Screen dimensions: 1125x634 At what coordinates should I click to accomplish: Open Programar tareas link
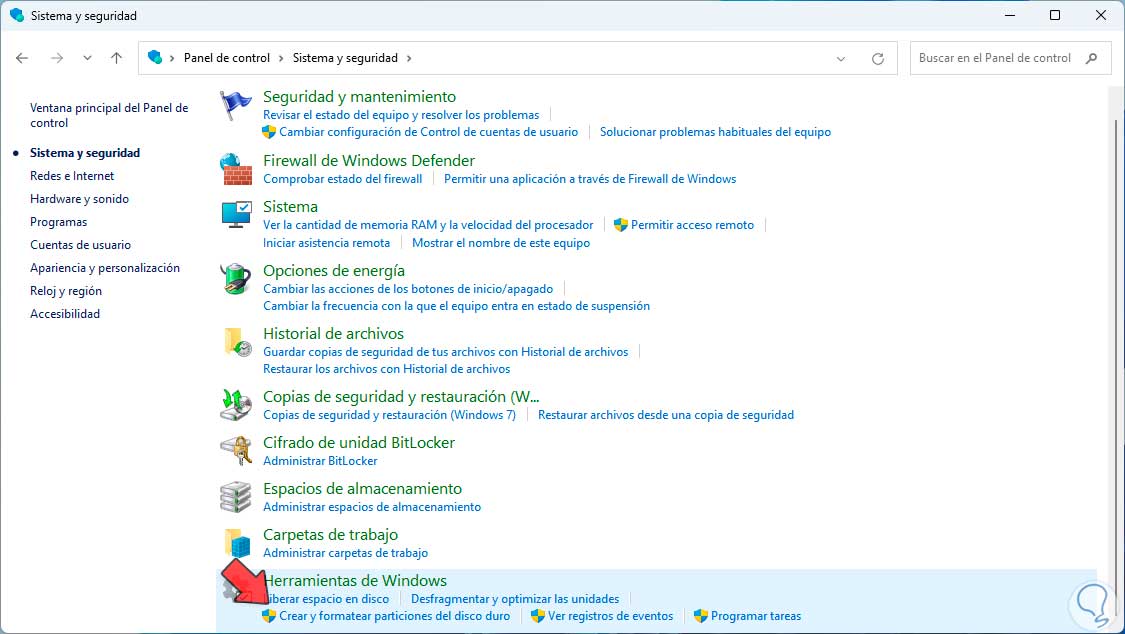(756, 616)
